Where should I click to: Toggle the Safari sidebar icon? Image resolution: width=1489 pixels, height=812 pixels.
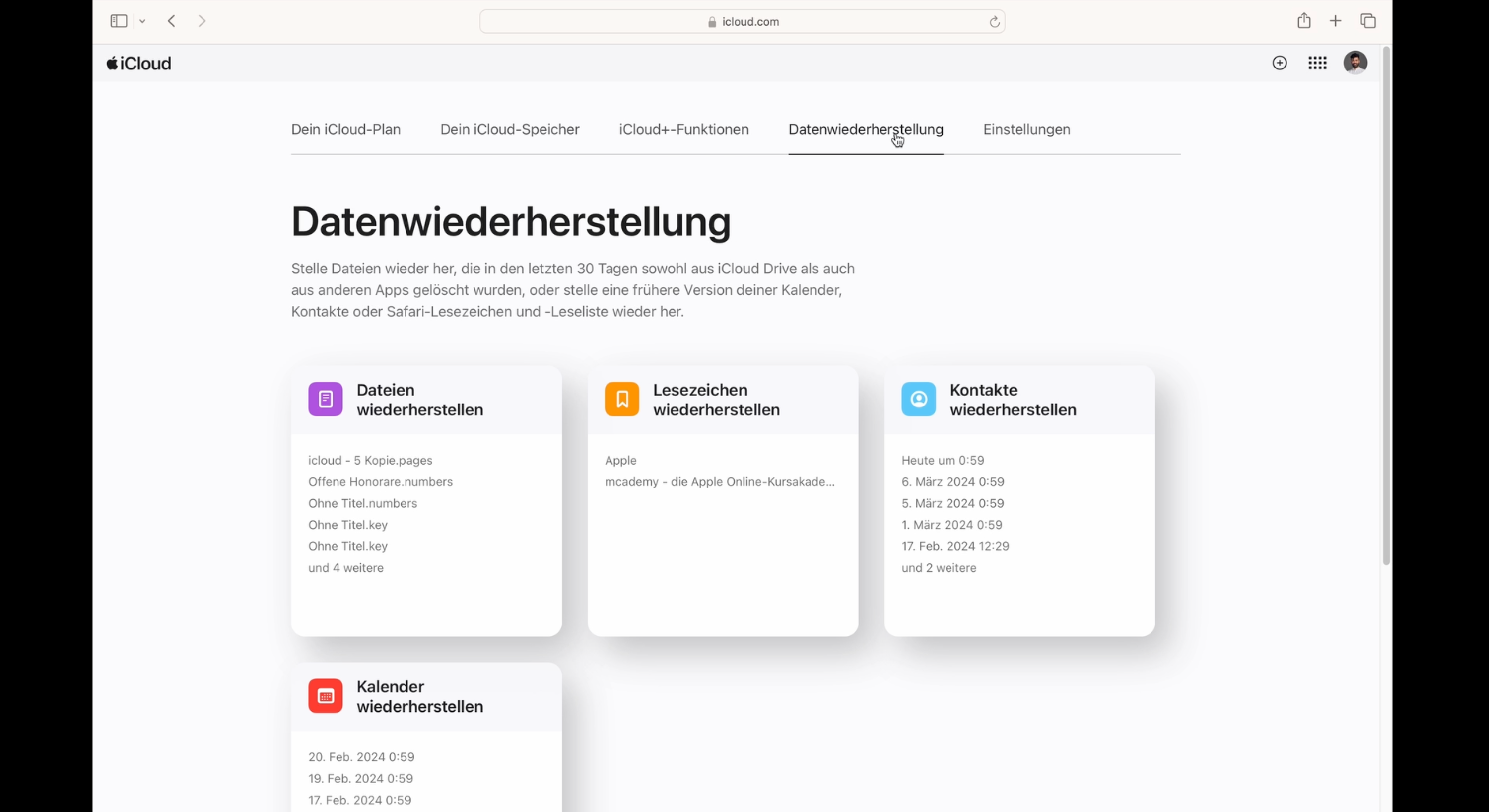118,21
